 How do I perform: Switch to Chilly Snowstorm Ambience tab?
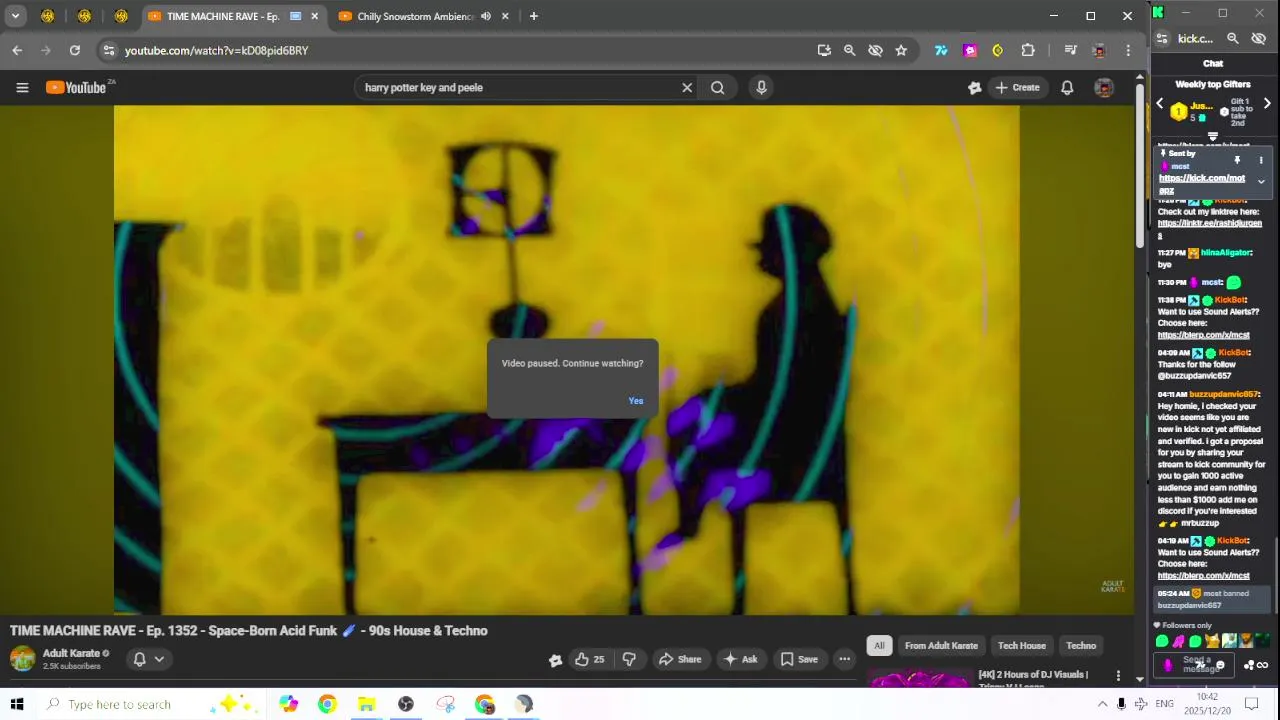tap(414, 16)
